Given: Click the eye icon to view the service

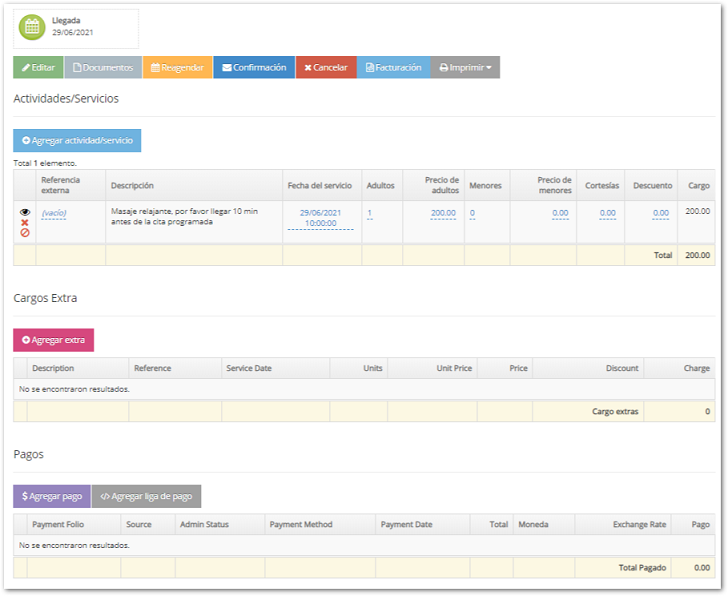Looking at the screenshot, I should 25,212.
